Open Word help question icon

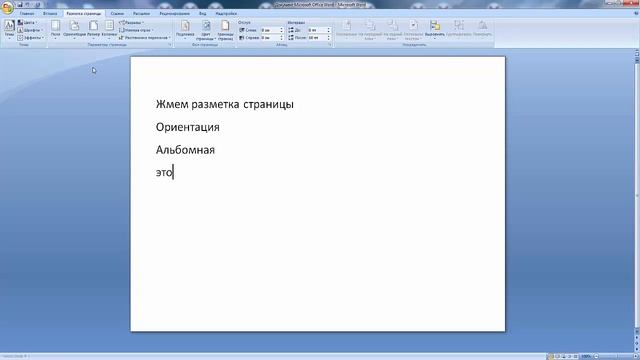pos(636,13)
